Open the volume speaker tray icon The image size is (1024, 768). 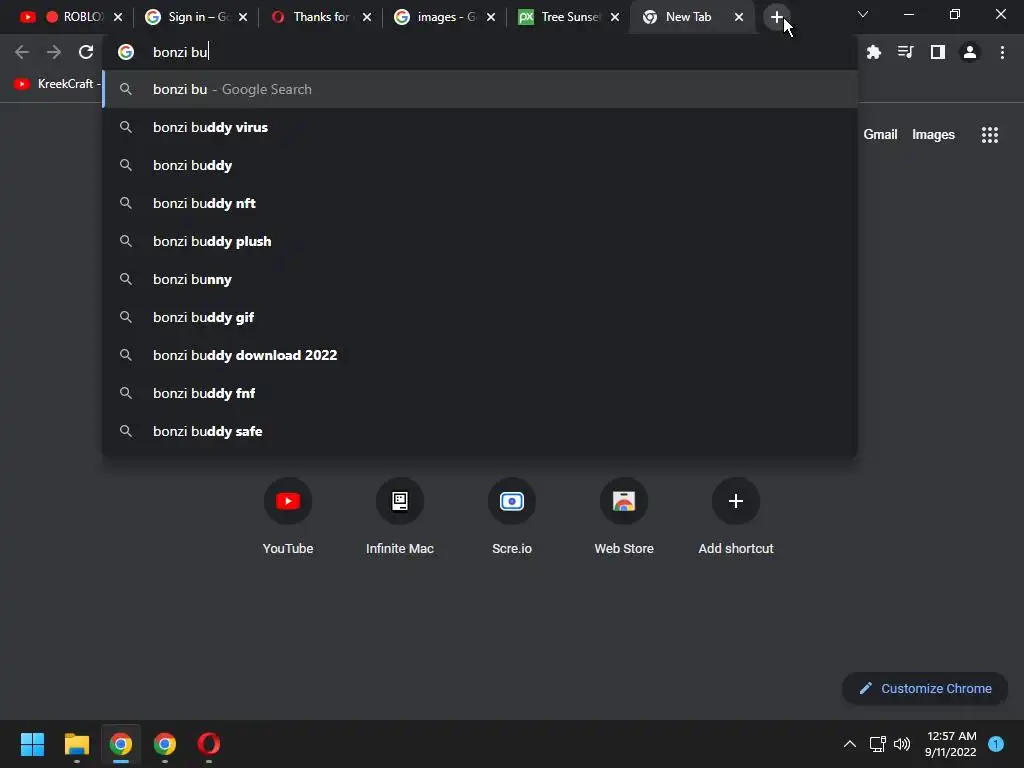[902, 744]
